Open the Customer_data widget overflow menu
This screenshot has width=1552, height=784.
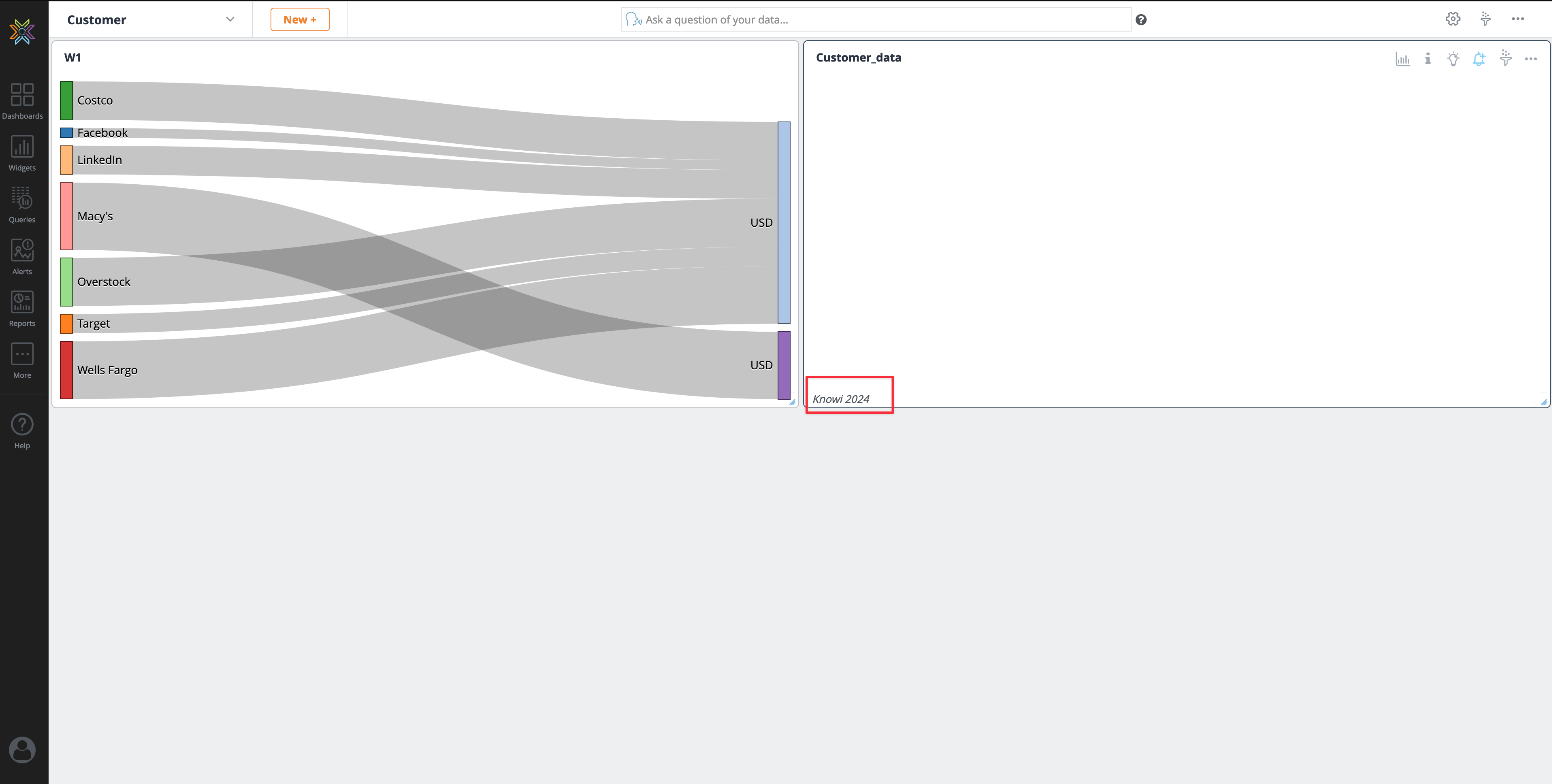(1531, 58)
